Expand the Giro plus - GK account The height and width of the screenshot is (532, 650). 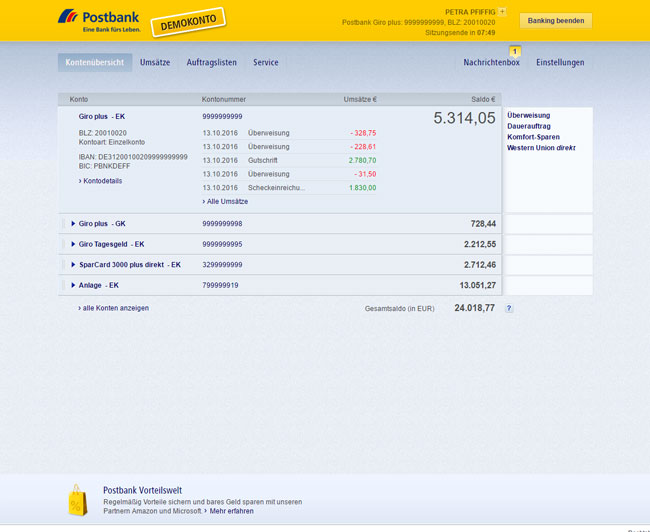tap(74, 224)
